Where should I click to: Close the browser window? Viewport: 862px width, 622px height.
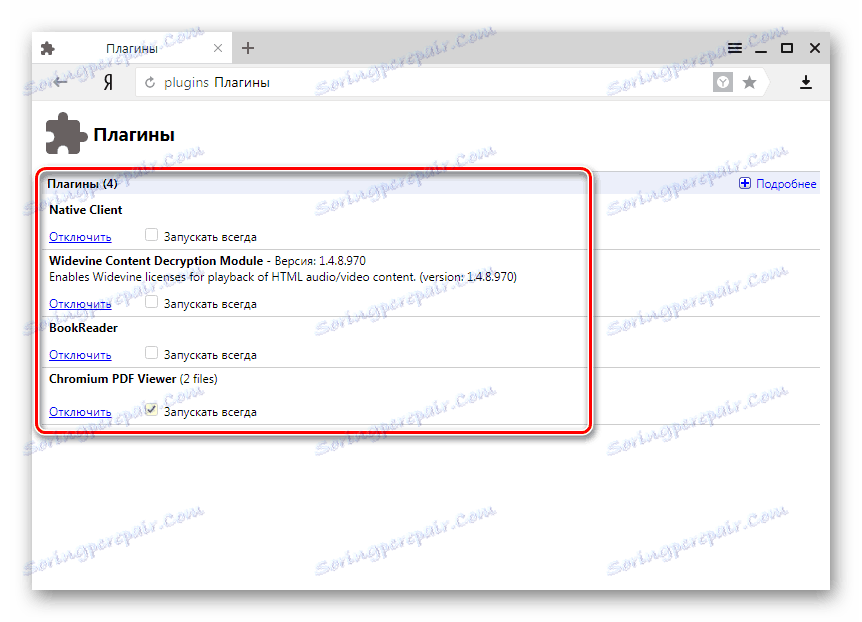coord(815,48)
